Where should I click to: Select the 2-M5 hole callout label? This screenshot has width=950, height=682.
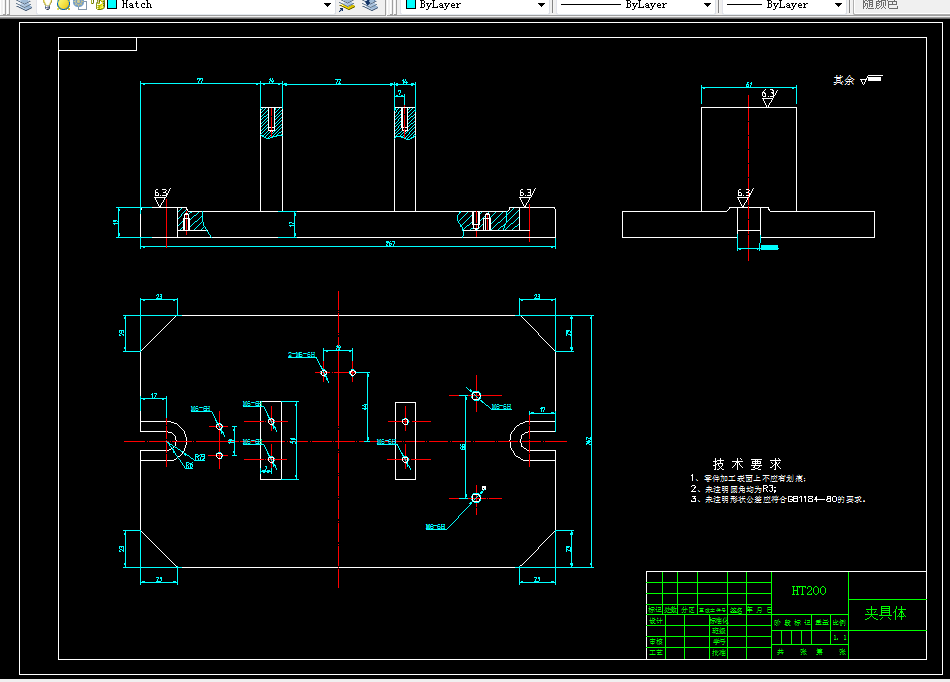click(x=302, y=354)
